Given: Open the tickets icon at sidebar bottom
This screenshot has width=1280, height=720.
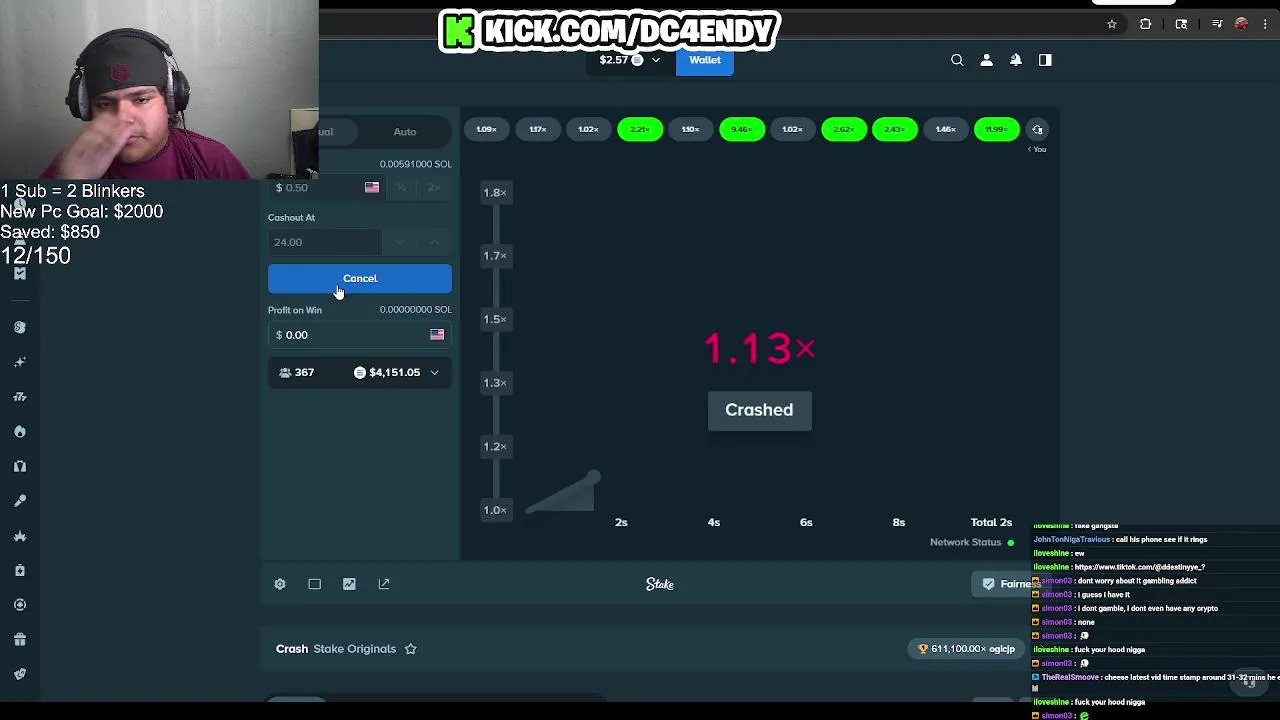Looking at the screenshot, I should 19,674.
